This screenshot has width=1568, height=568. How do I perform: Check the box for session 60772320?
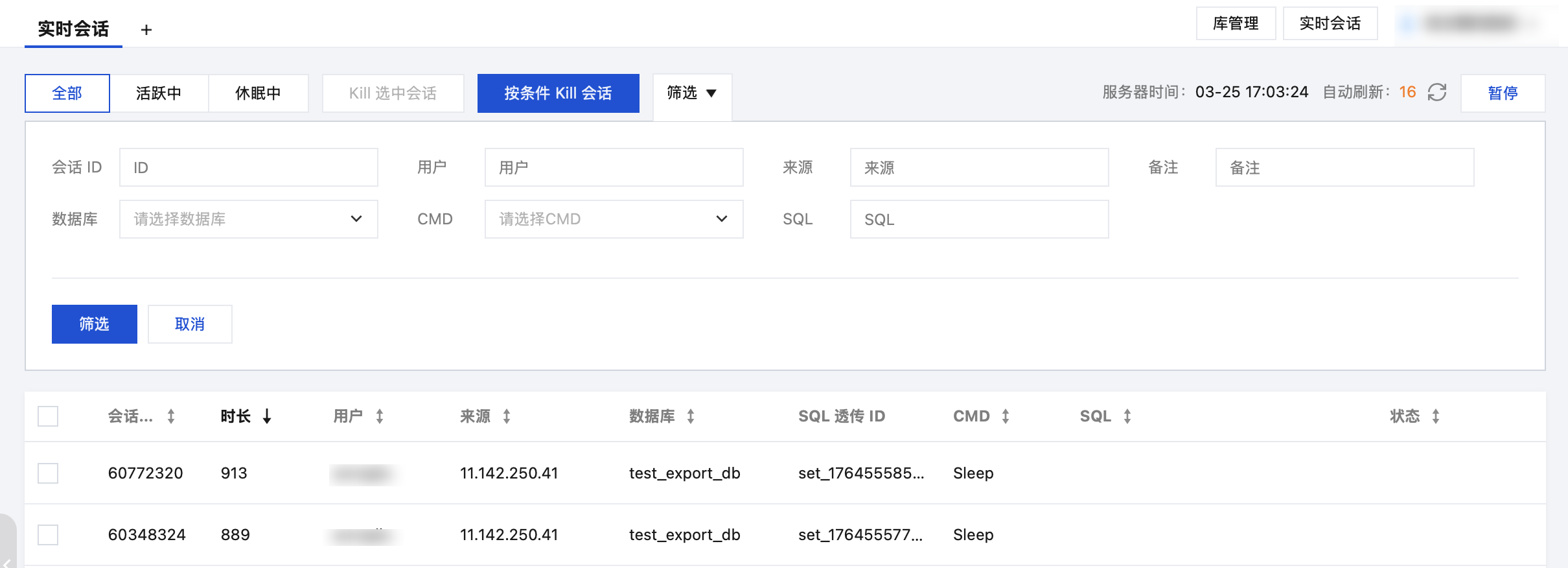pyautogui.click(x=48, y=473)
